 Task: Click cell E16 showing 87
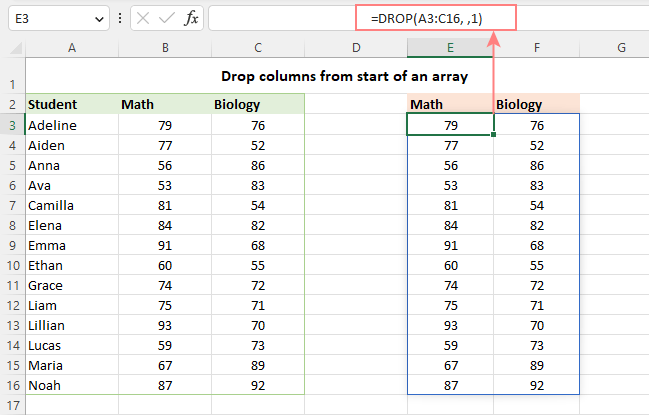[x=450, y=385]
